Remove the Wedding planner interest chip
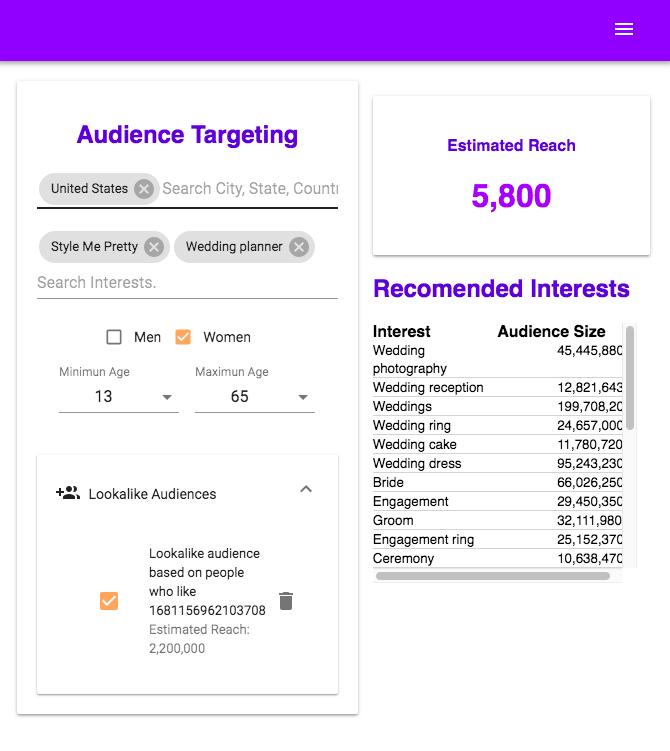670x751 pixels. [298, 247]
